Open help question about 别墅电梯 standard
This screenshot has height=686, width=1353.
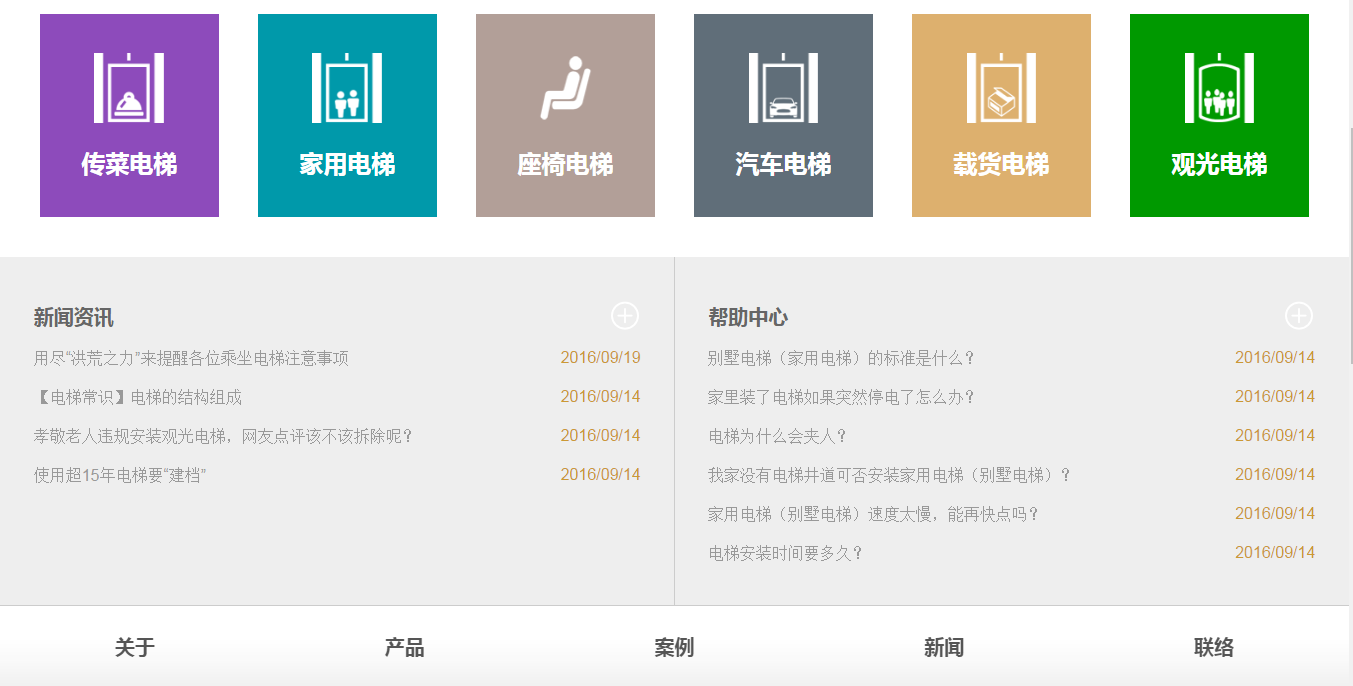tap(841, 358)
